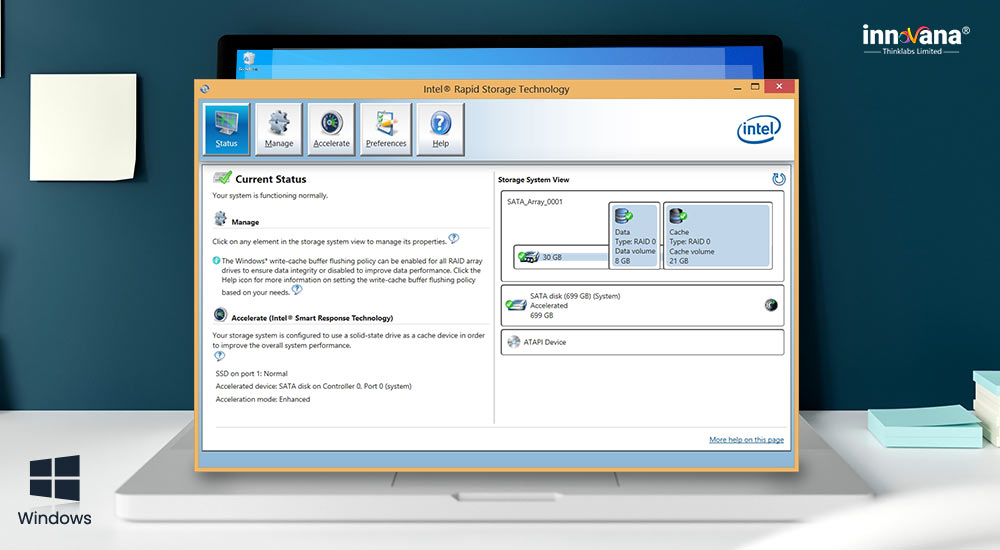Open the Status tab

point(226,130)
